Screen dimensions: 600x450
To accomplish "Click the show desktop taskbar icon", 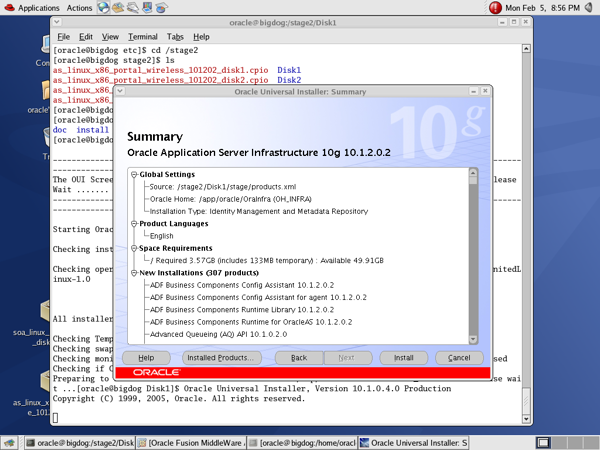I will click(9, 443).
